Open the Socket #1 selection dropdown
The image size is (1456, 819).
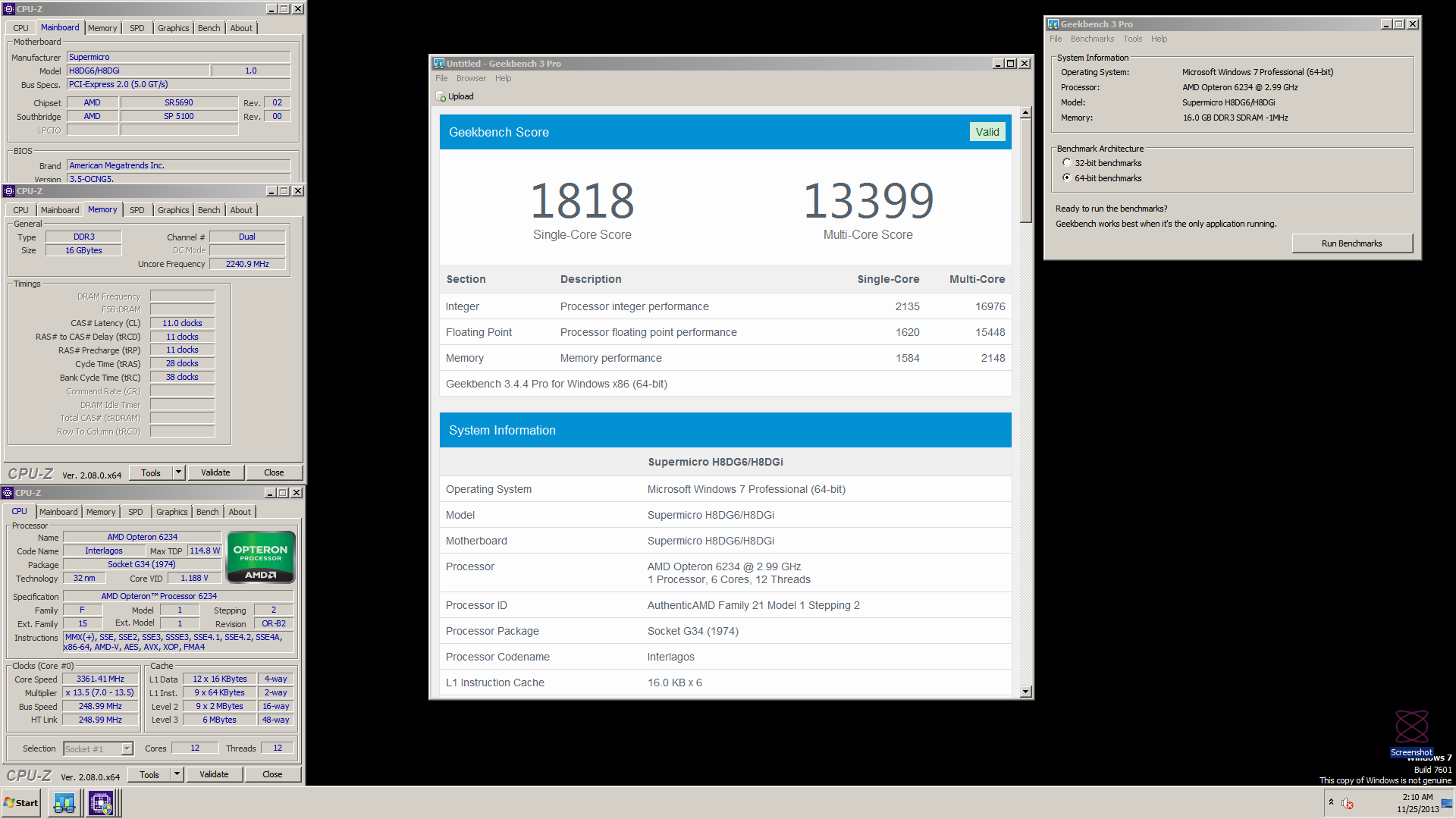127,749
